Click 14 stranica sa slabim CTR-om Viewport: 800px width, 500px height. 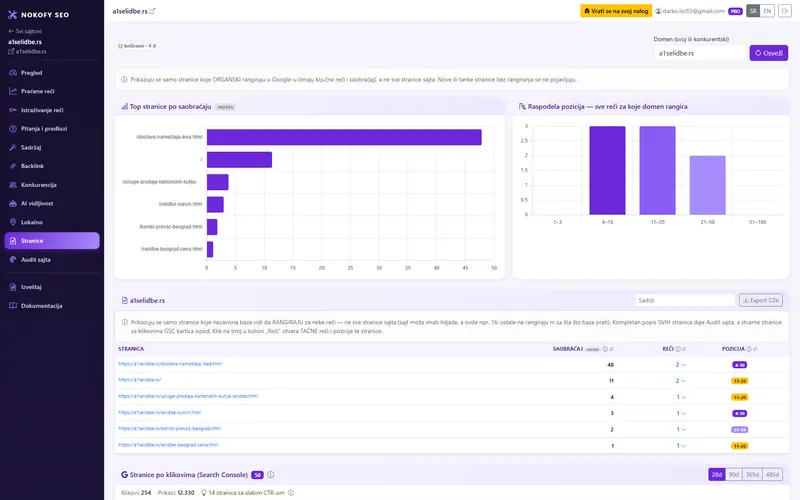point(242,493)
